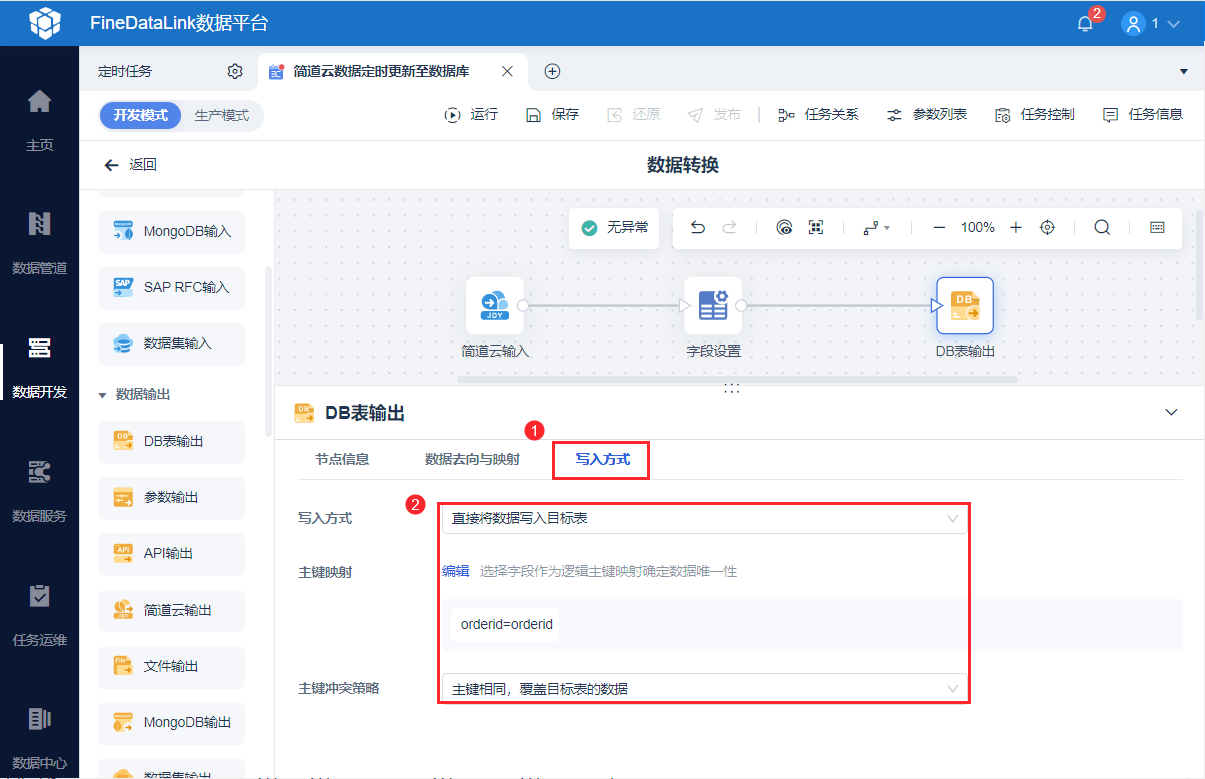Image resolution: width=1205 pixels, height=779 pixels.
Task: Zoom in the canvas with plus
Action: click(1016, 228)
